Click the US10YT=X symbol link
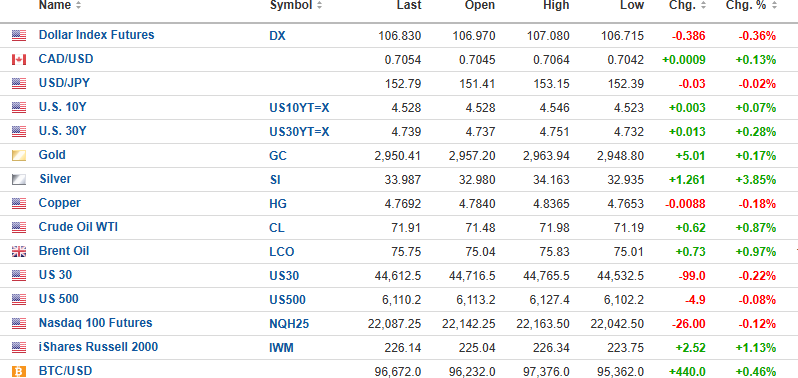Viewport: 798px width, 378px height. [299, 108]
